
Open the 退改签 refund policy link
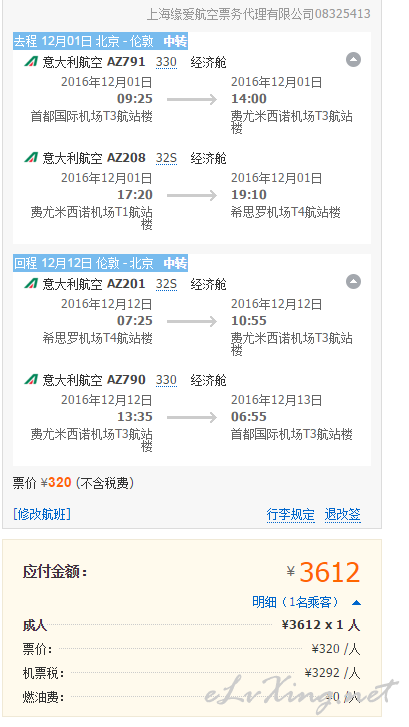click(343, 514)
